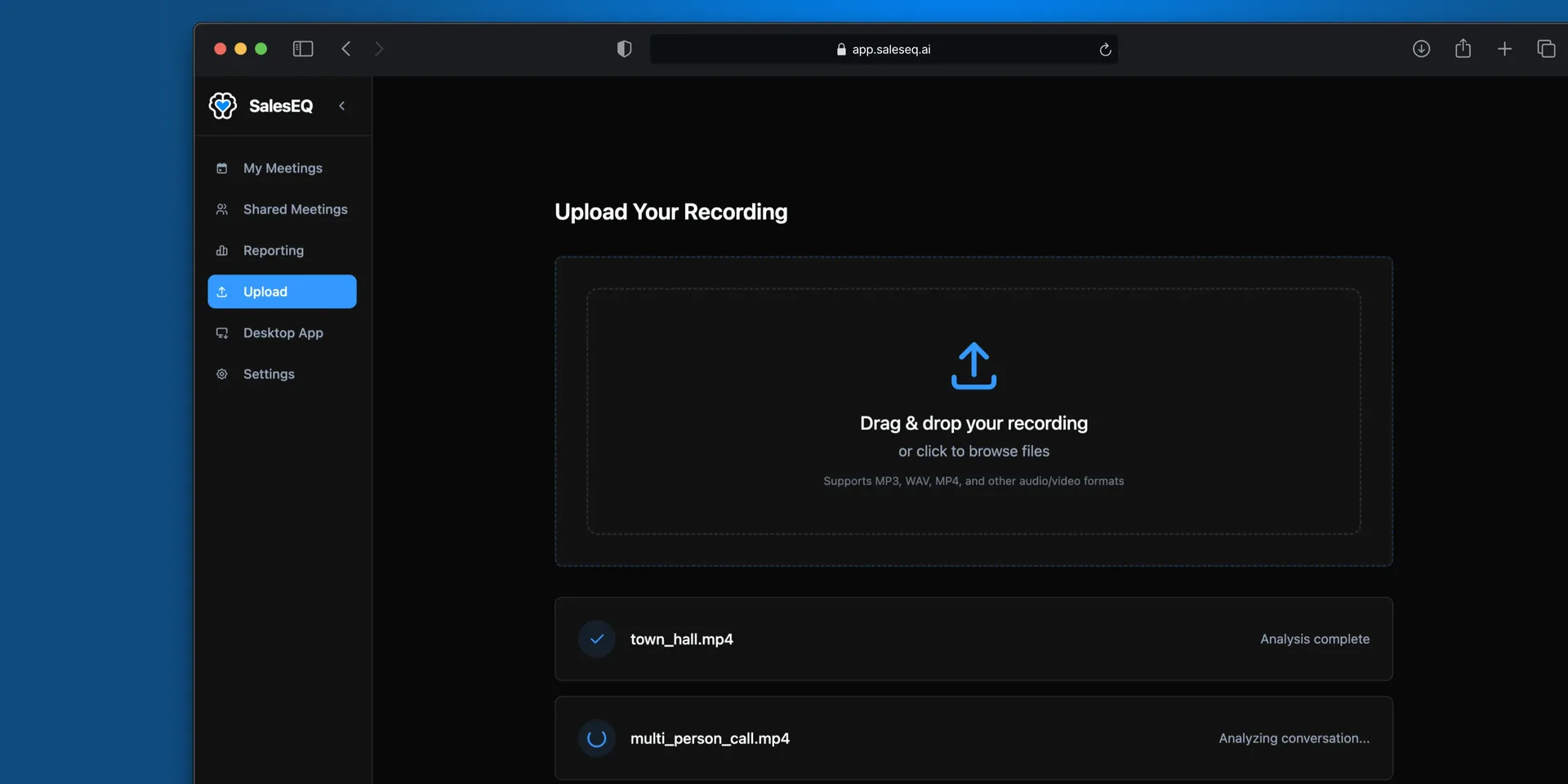Image resolution: width=1568 pixels, height=784 pixels.
Task: Click the Upload Your Recording heading
Action: click(671, 212)
